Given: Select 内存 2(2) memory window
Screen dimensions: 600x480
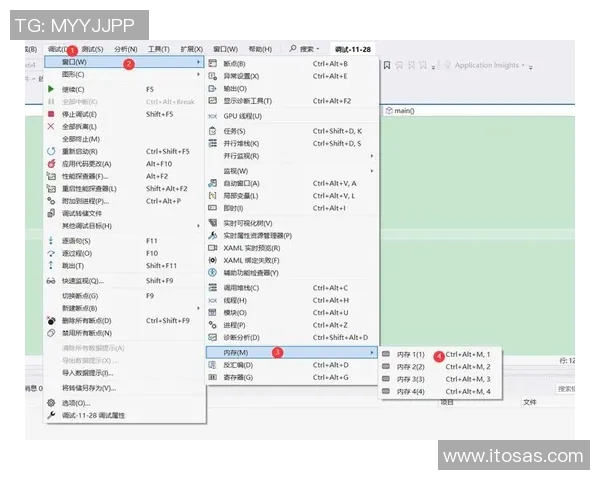Looking at the screenshot, I should (440, 367).
